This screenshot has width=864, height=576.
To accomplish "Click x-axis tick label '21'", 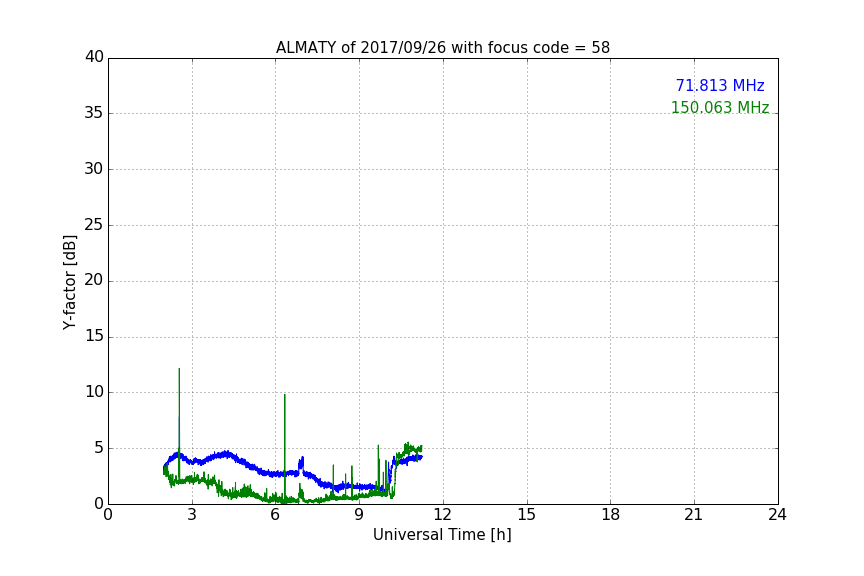I will 694,515.
